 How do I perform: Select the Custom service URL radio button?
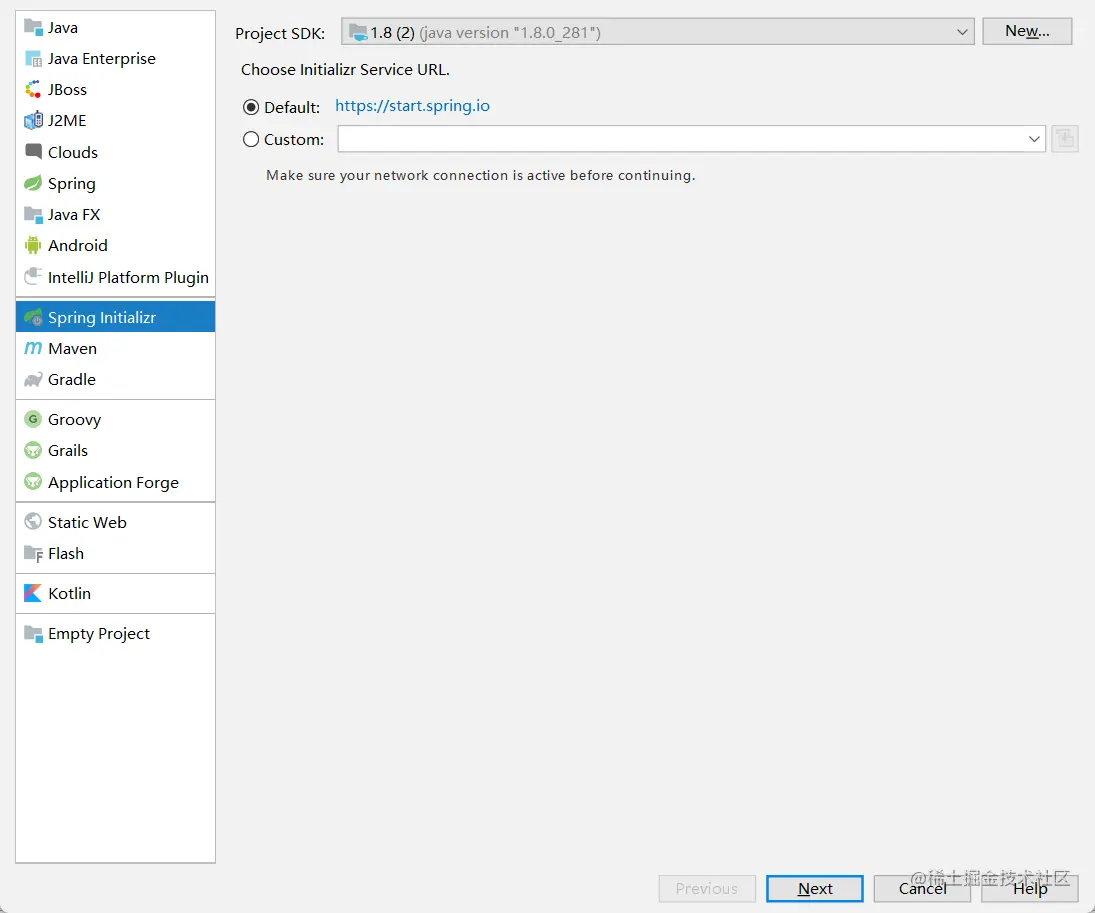coord(251,139)
